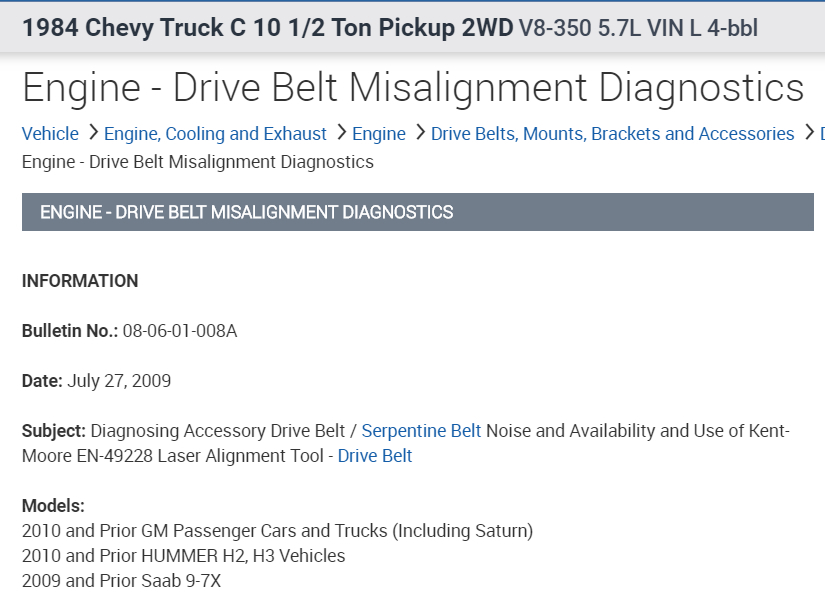The width and height of the screenshot is (825, 604).
Task: Click the 1984 Chevy Truck vehicle title
Action: [267, 27]
